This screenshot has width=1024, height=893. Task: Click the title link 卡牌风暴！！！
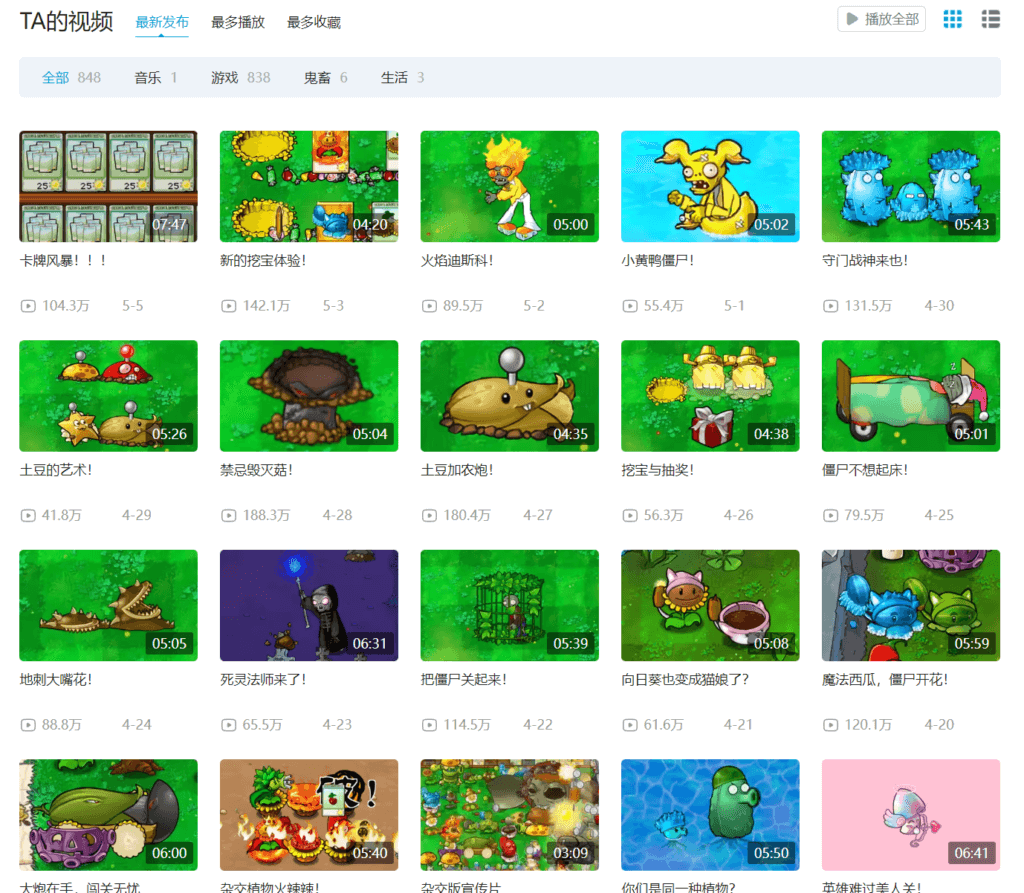[63, 261]
